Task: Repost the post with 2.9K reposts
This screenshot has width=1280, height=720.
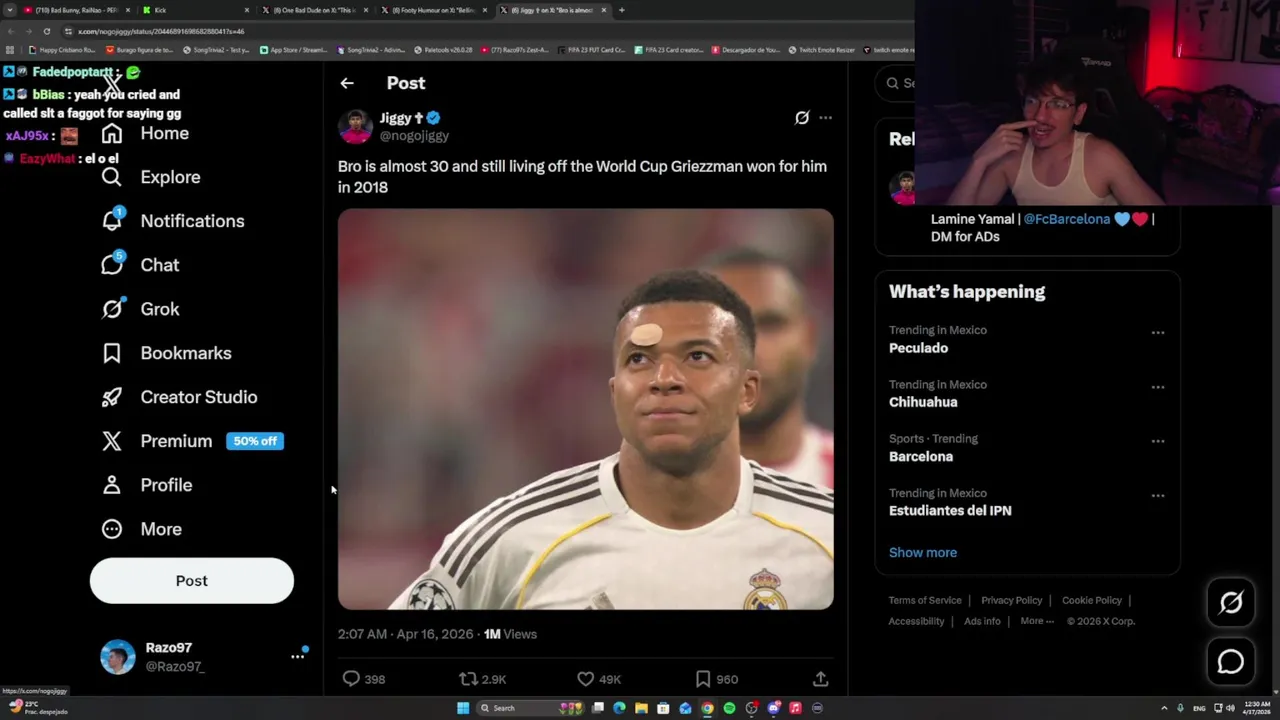Action: coord(482,679)
